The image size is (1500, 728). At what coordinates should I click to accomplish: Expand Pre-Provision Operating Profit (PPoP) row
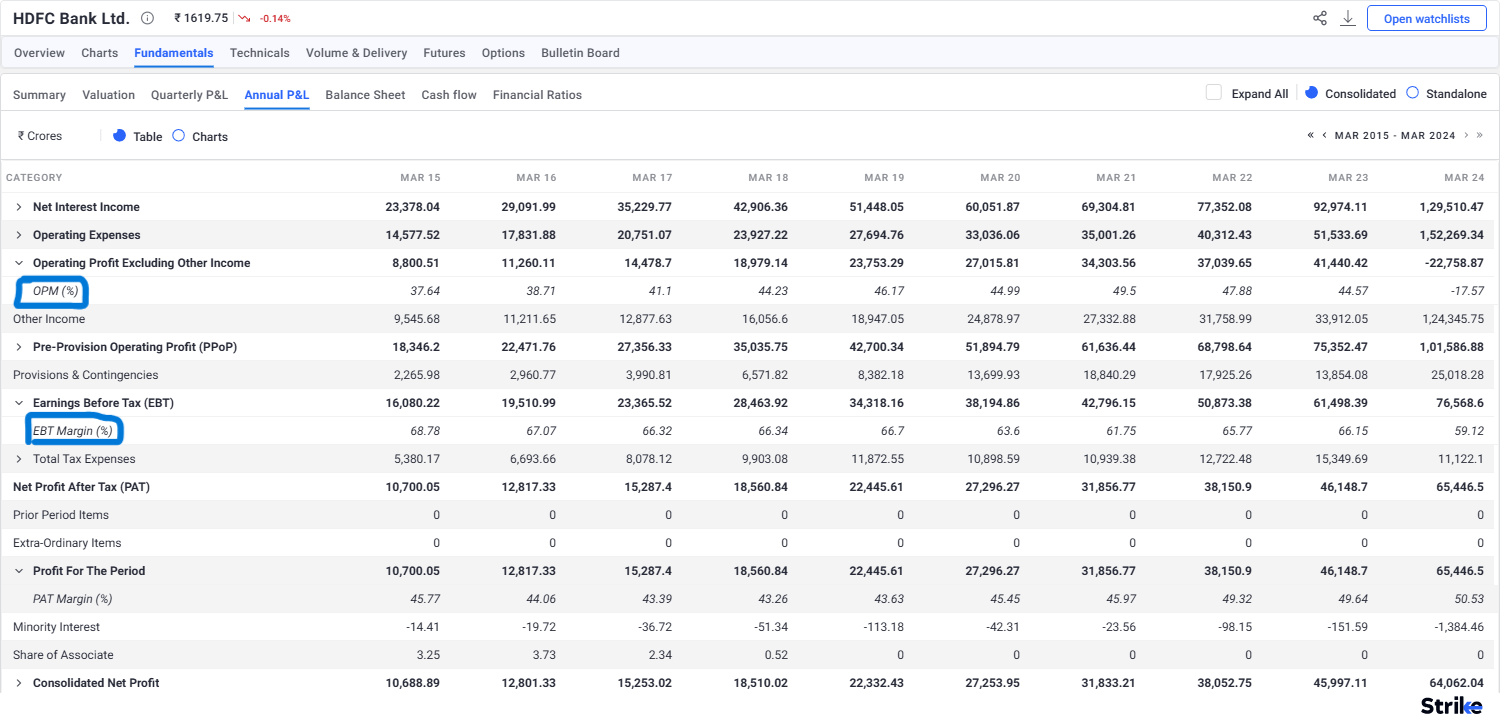coord(18,347)
